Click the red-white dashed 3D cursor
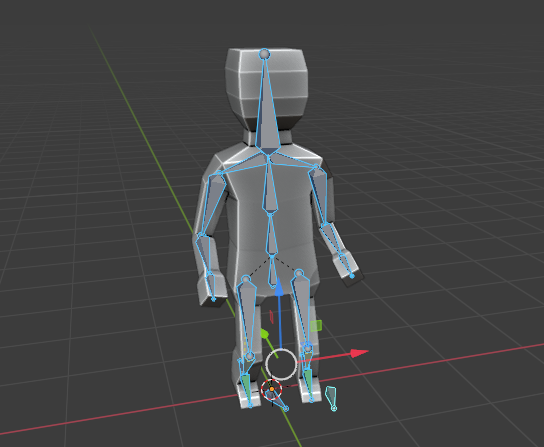This screenshot has width=544, height=447. coord(272,390)
